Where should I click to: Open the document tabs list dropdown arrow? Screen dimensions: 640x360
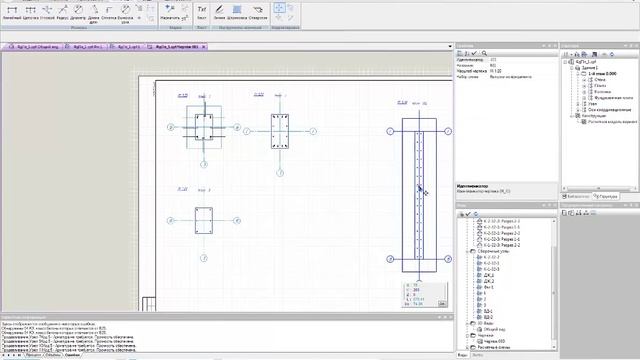(x=450, y=47)
